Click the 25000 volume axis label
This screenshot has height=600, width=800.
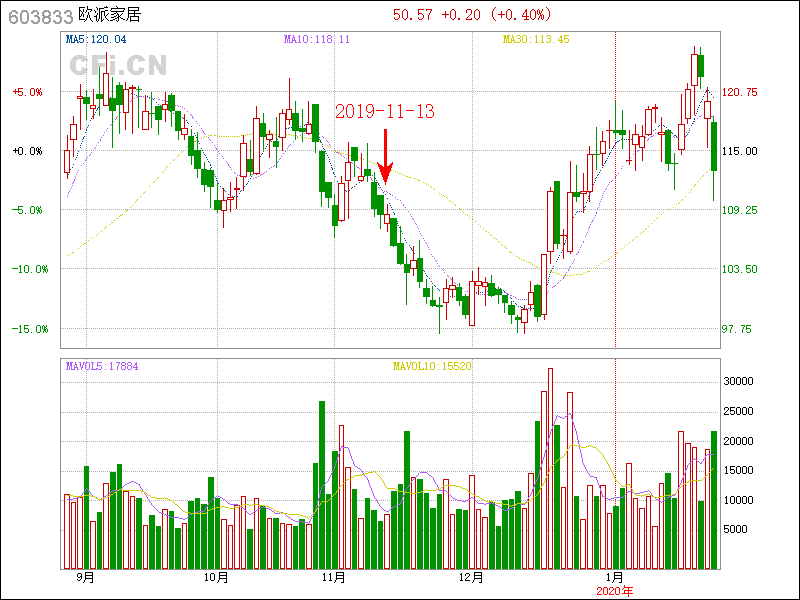point(738,411)
